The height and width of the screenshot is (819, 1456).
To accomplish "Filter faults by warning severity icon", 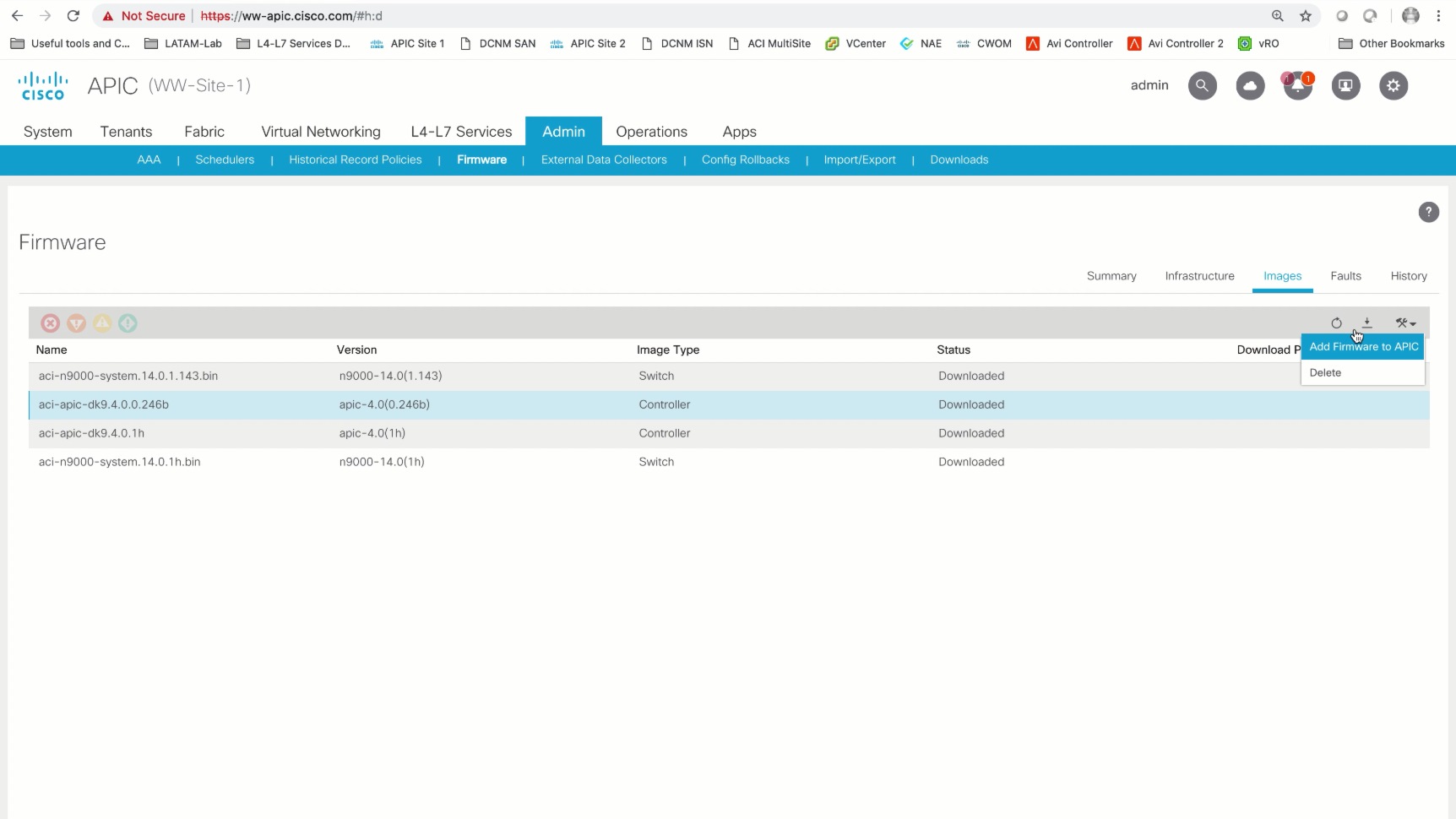I will click(x=128, y=323).
